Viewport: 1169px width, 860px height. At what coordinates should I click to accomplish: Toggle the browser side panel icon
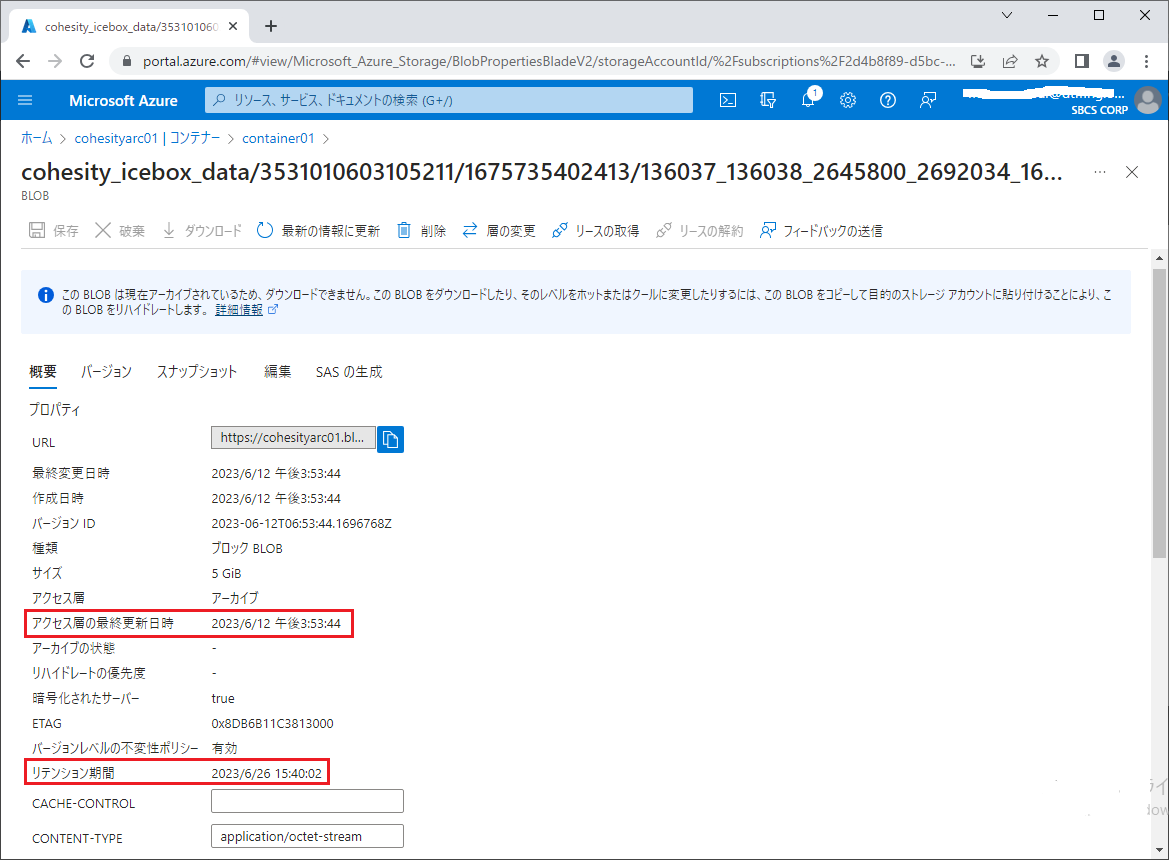click(1082, 61)
